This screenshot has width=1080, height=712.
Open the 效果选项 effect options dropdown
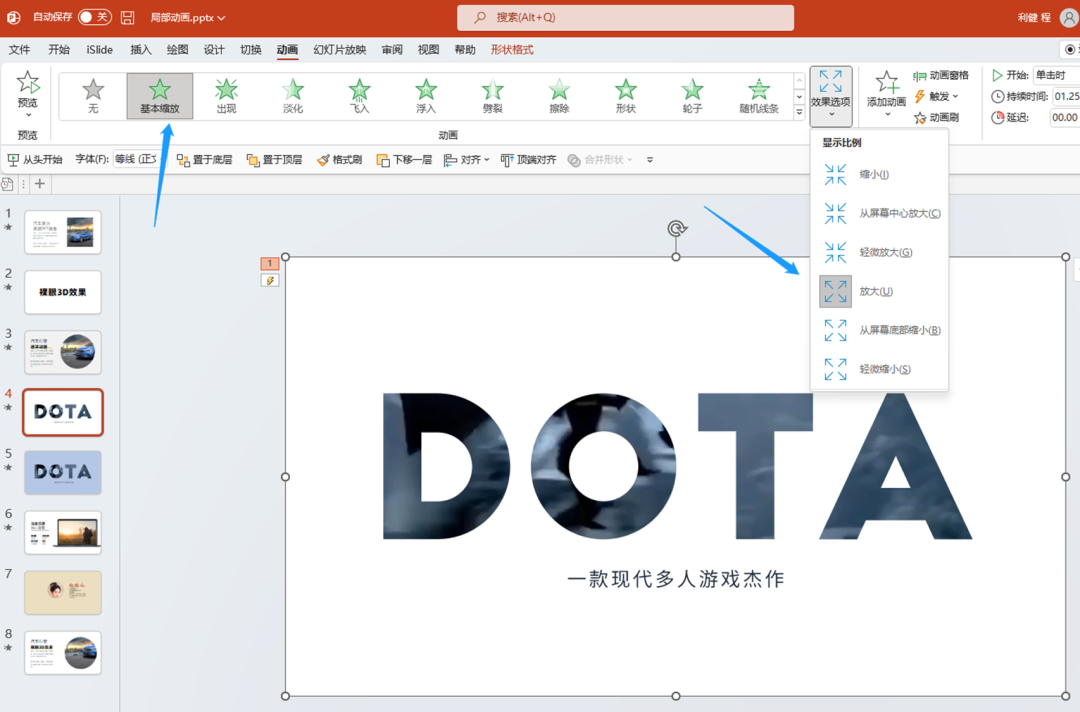point(831,96)
